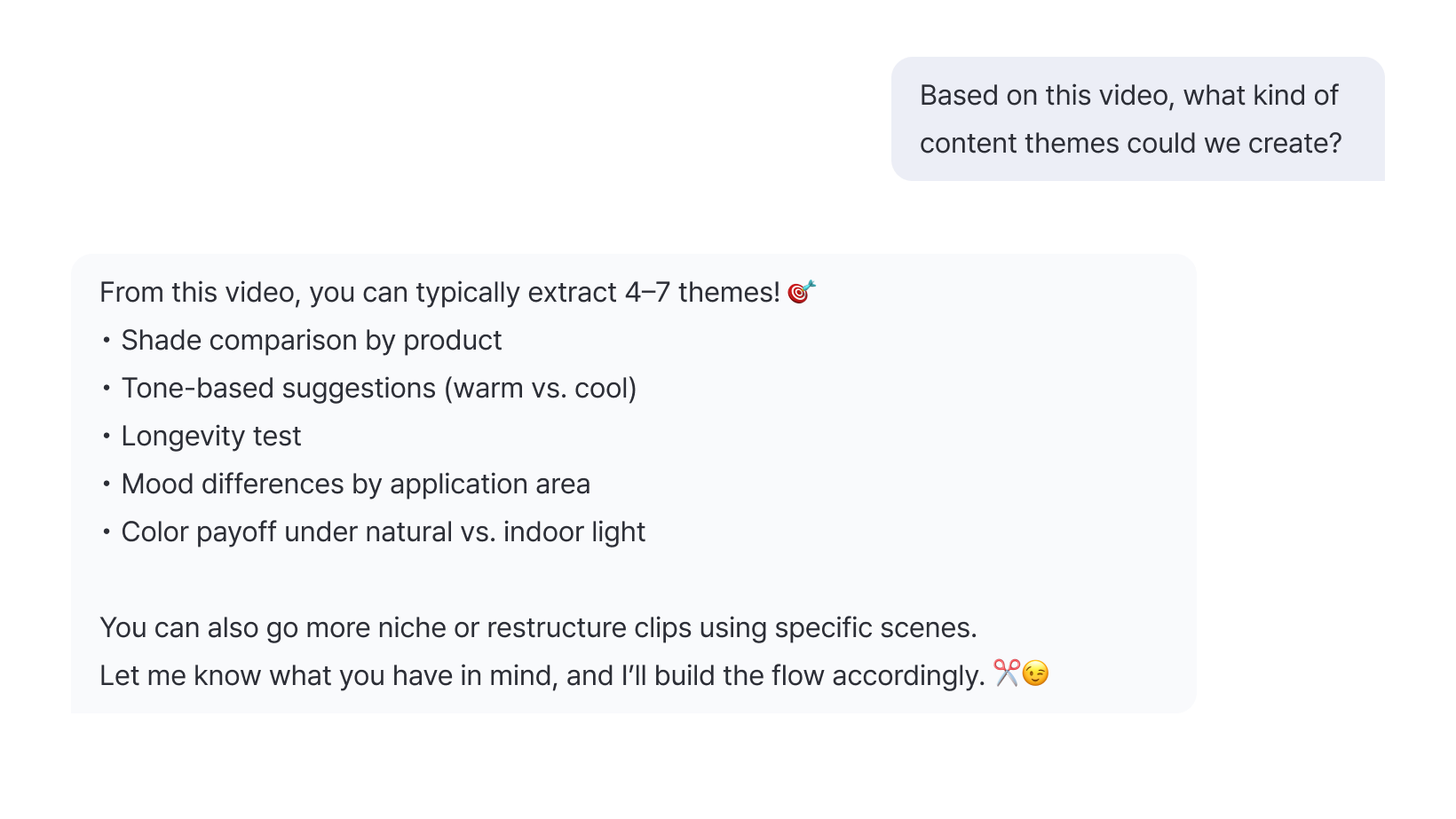Click "Mood differences by application area" text
The height and width of the screenshot is (819, 1456).
click(x=356, y=484)
